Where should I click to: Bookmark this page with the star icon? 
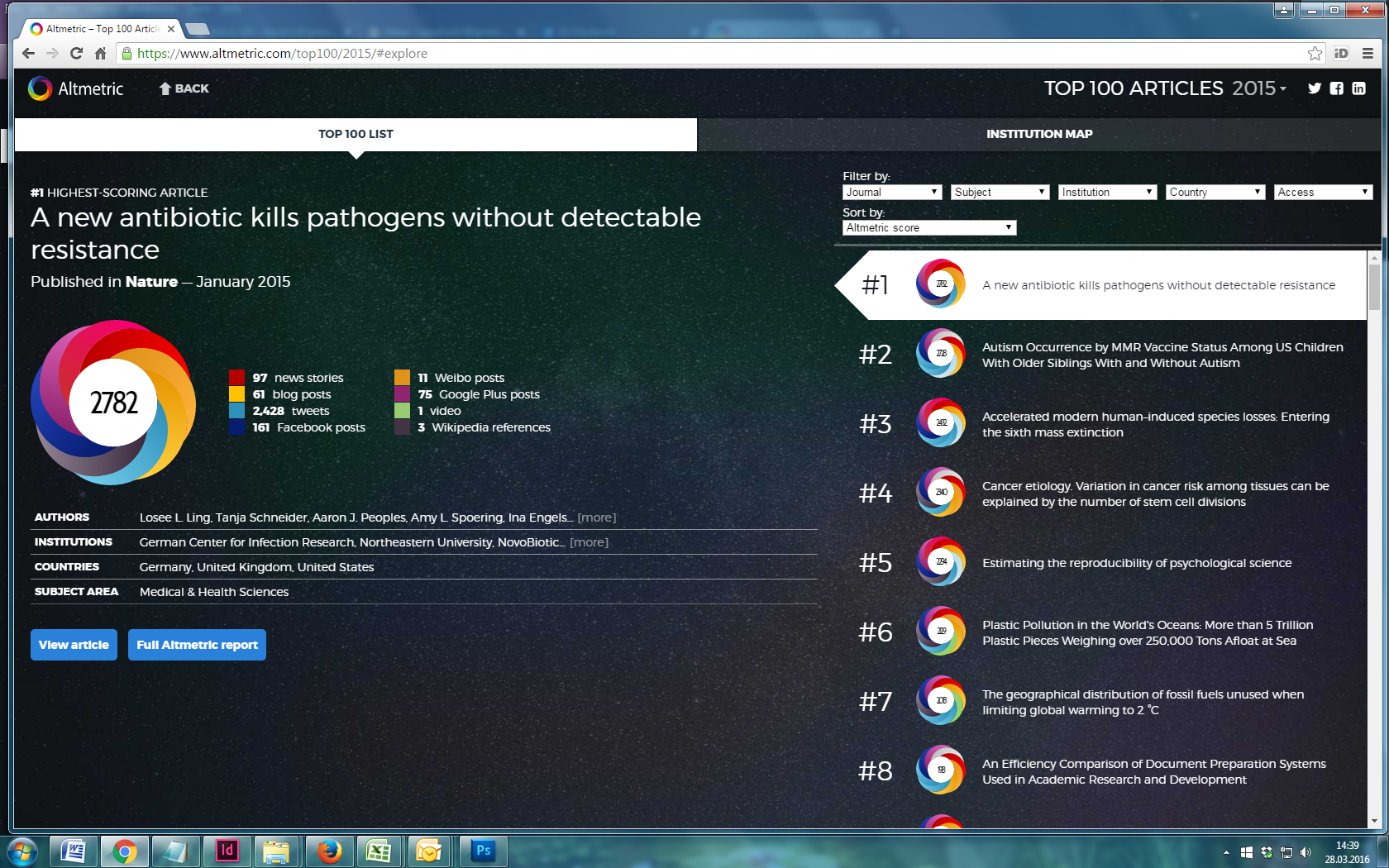[1315, 54]
